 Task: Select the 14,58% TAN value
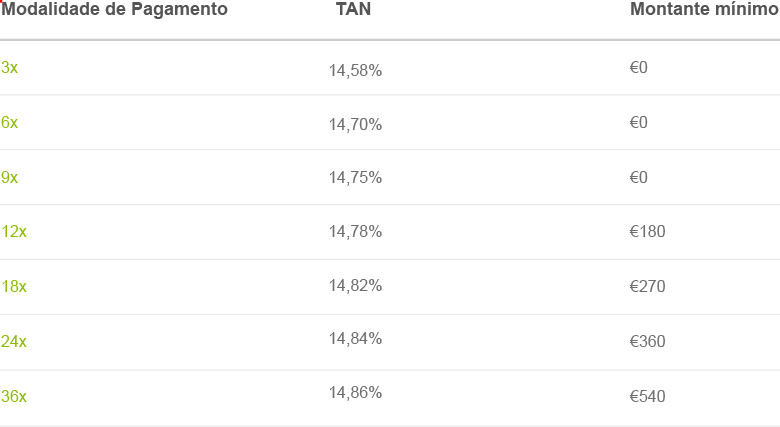coord(355,71)
